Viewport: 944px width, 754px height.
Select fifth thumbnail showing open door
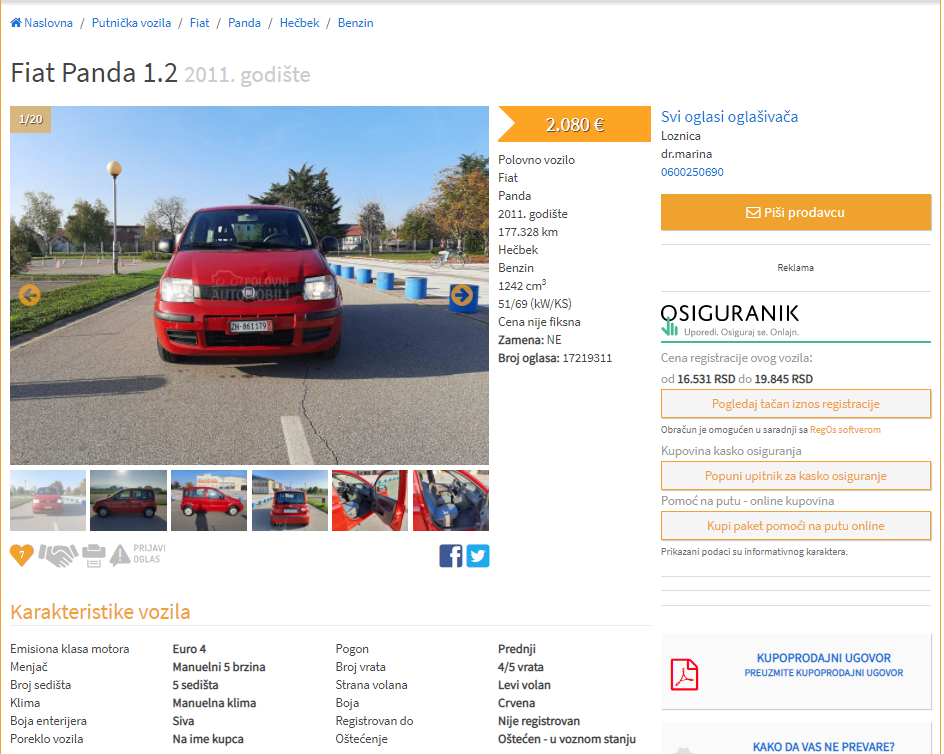(x=370, y=500)
